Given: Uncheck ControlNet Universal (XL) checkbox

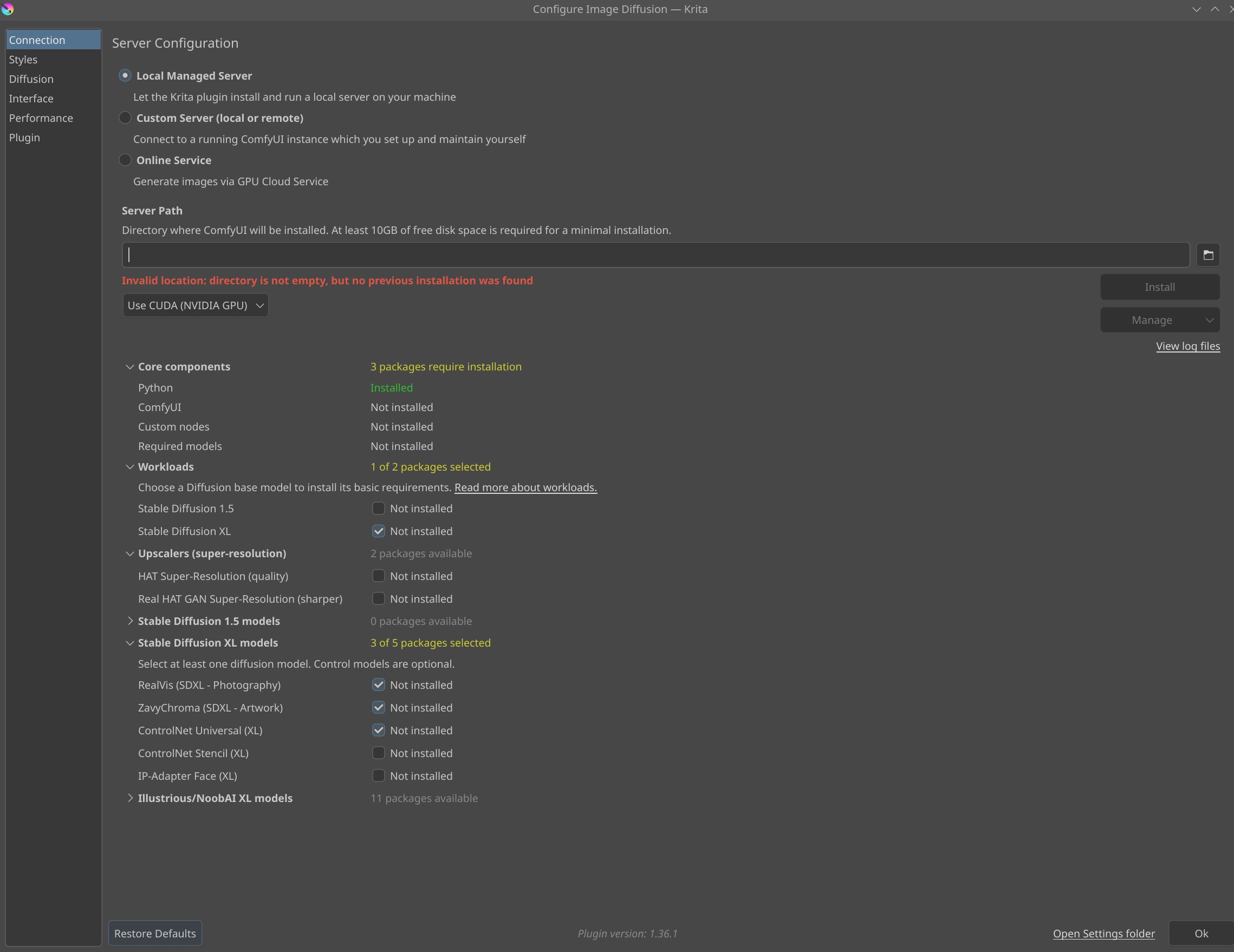Looking at the screenshot, I should (379, 730).
